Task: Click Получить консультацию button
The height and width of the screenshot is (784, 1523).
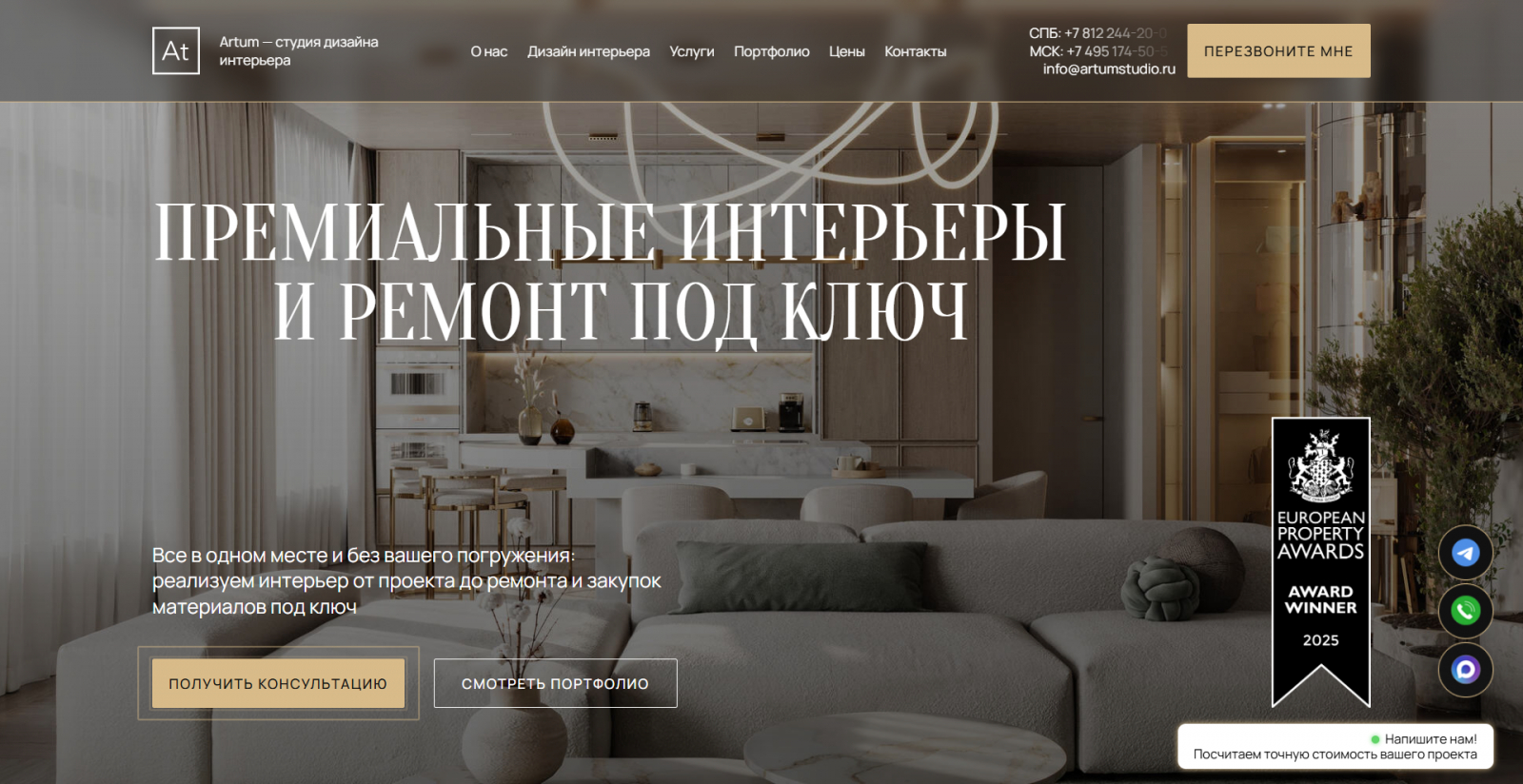Action: (x=278, y=683)
